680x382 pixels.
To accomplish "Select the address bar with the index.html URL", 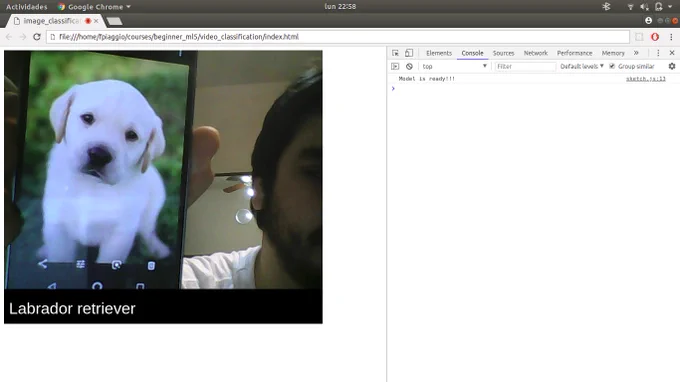I will coord(337,37).
